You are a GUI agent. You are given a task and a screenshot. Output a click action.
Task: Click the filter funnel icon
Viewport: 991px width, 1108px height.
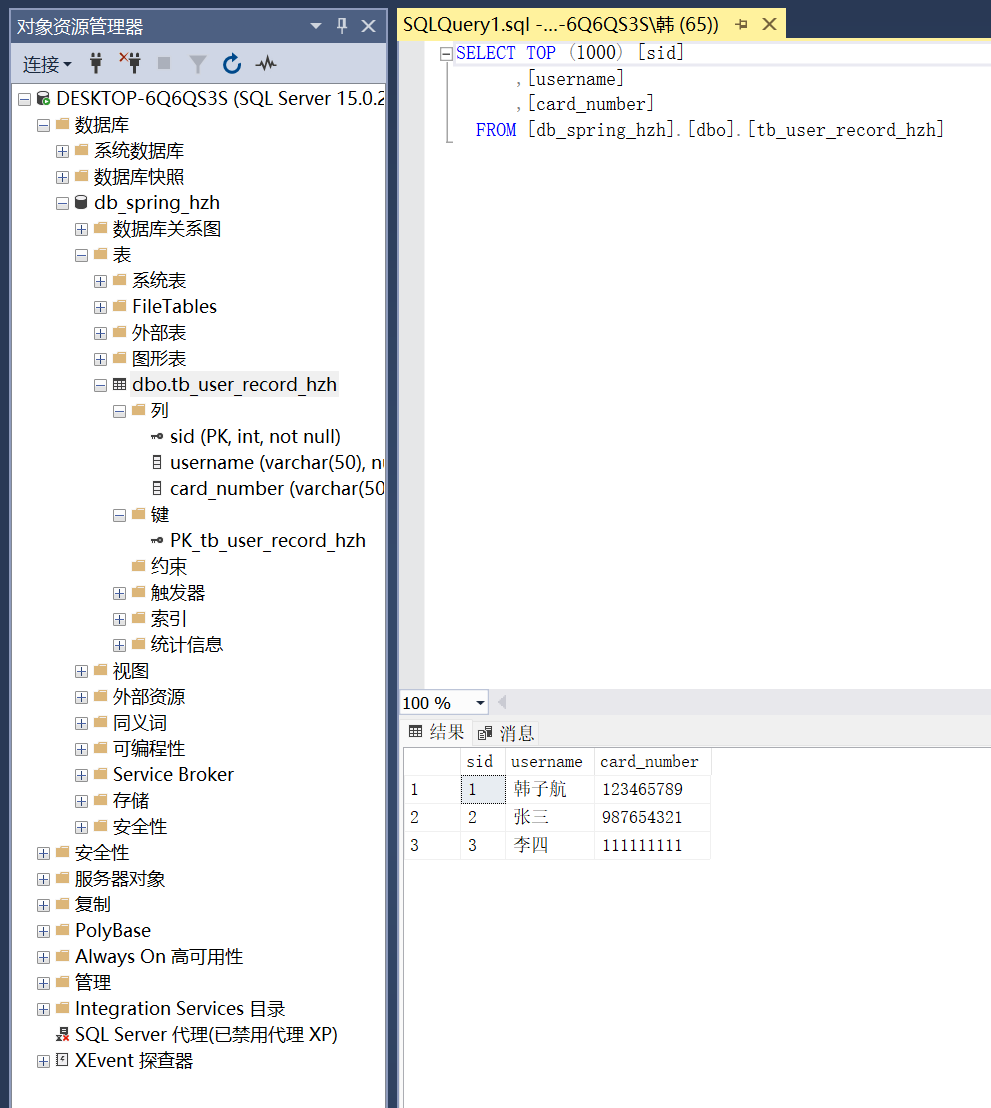[x=198, y=64]
